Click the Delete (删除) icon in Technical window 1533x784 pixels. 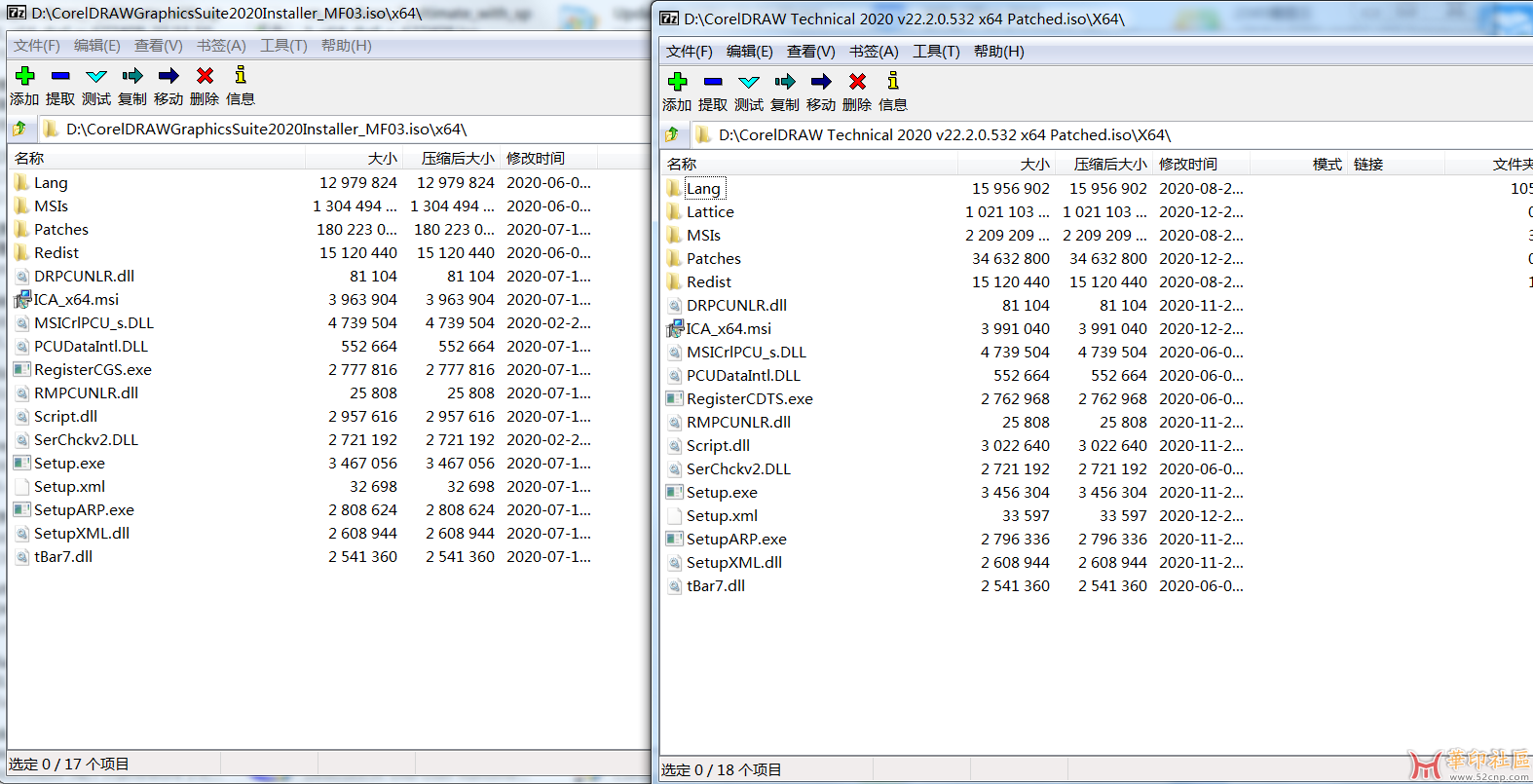point(857,81)
